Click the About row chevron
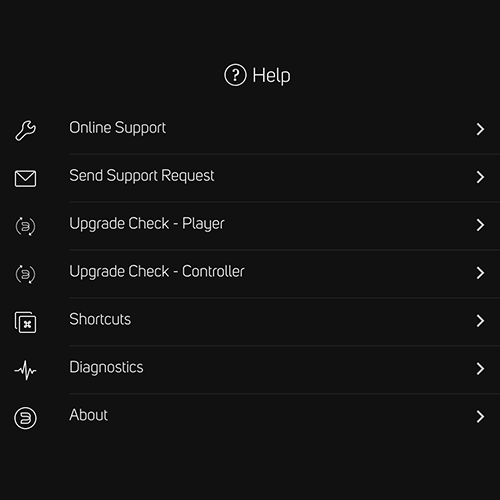Image resolution: width=500 pixels, height=500 pixels. pyautogui.click(x=480, y=416)
